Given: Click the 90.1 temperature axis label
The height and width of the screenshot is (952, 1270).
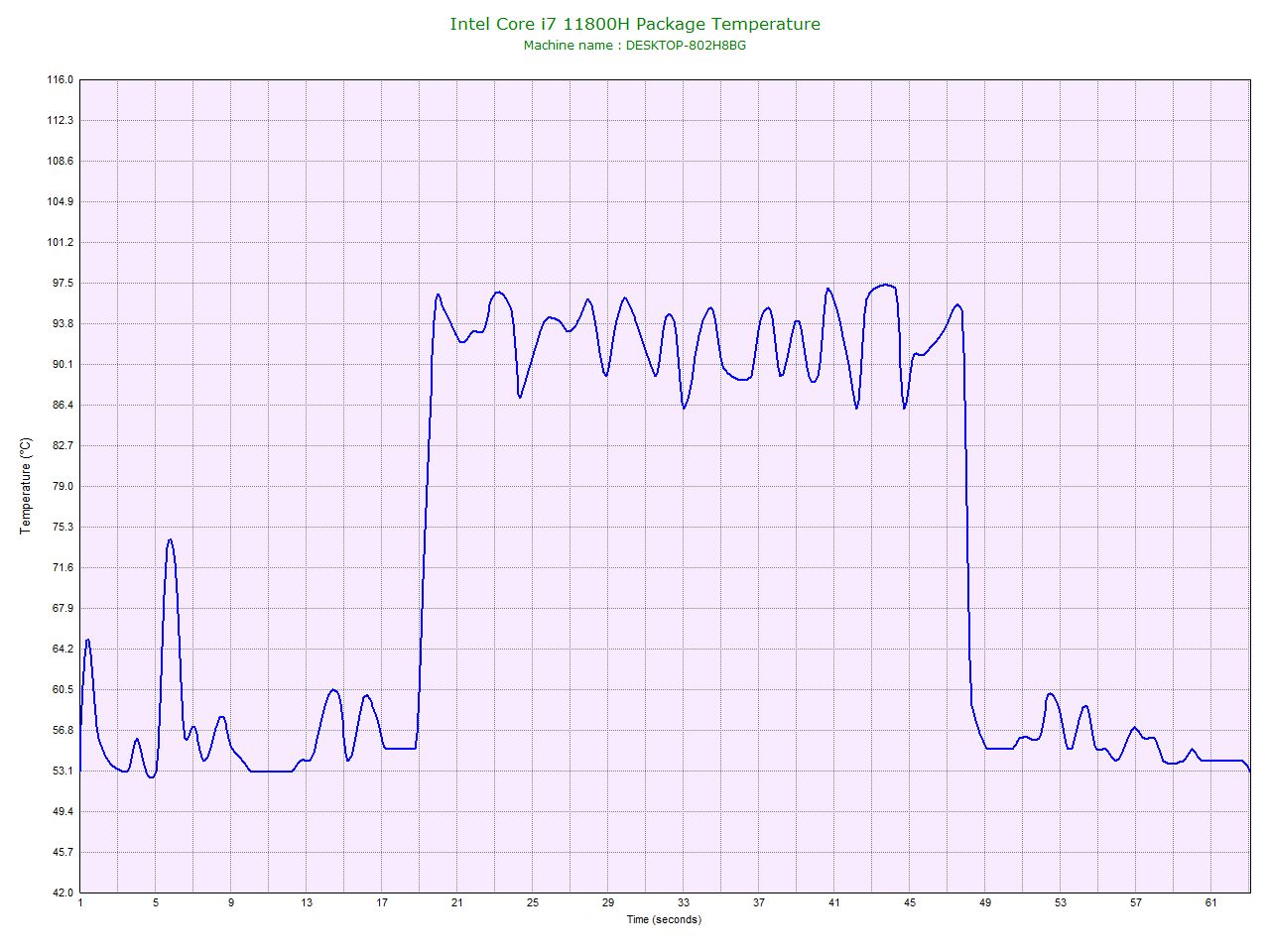Looking at the screenshot, I should (x=63, y=364).
